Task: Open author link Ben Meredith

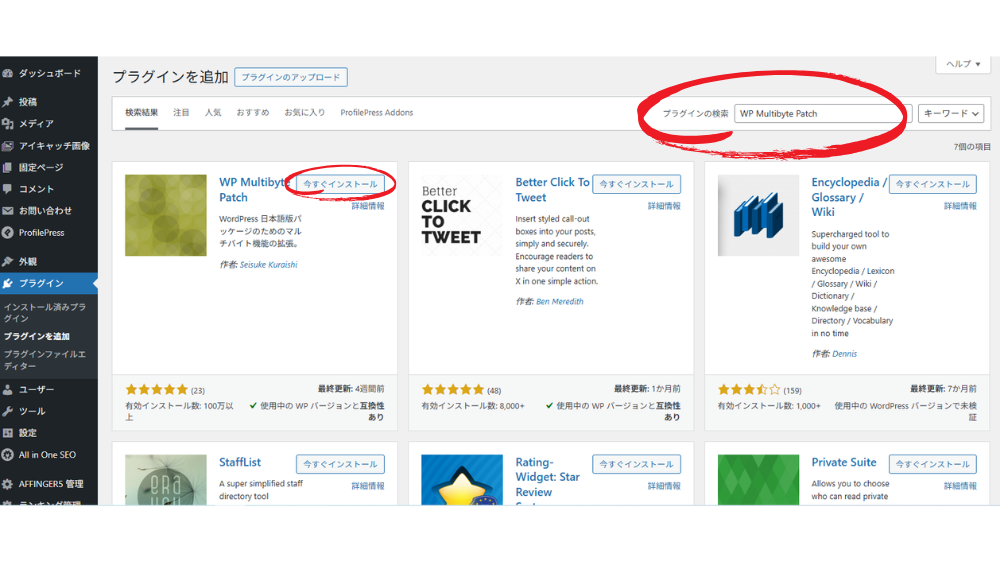Action: (x=559, y=302)
